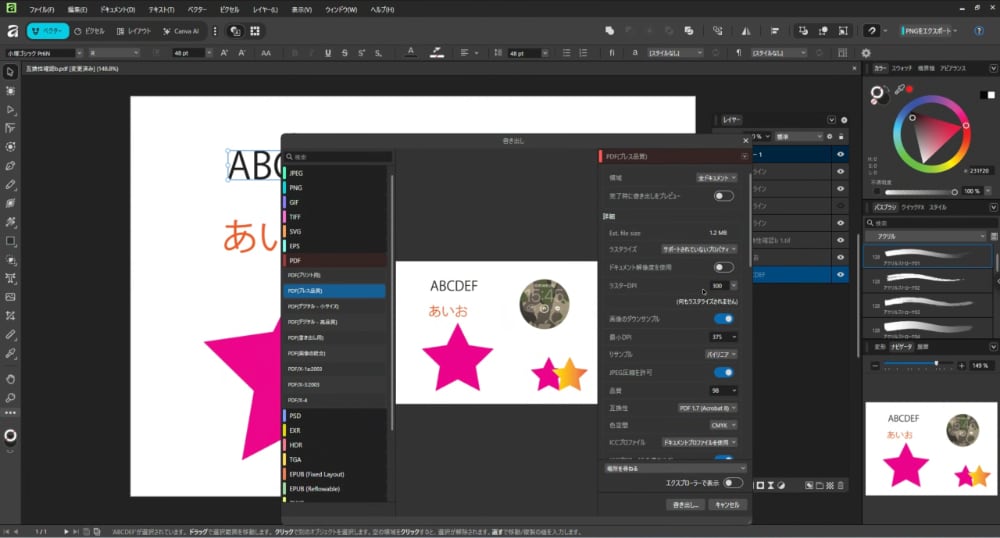Select the Hand view tool
The width and height of the screenshot is (1000, 538).
point(10,379)
